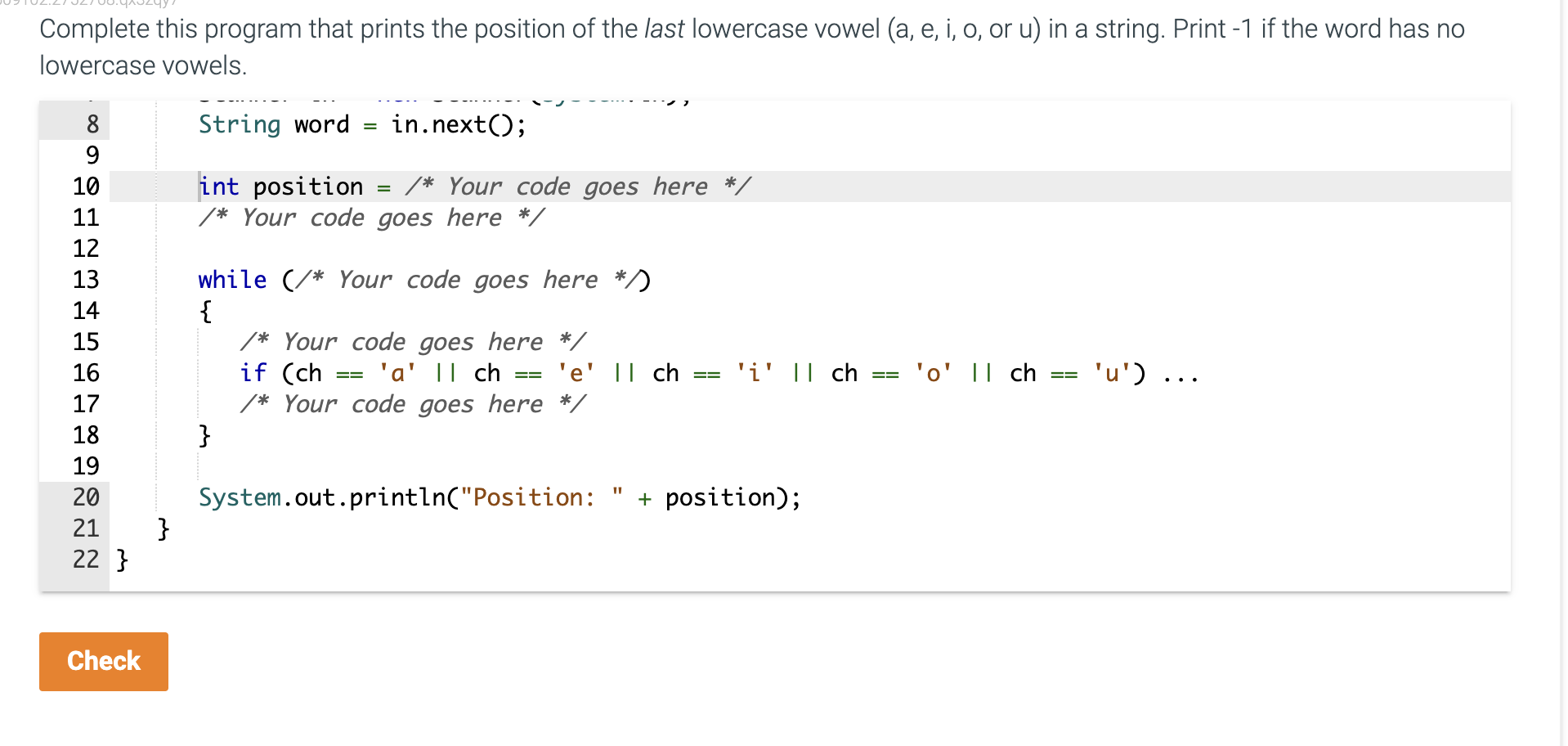The width and height of the screenshot is (1568, 746).
Task: Click line number 20 in the gutter
Action: pos(86,497)
